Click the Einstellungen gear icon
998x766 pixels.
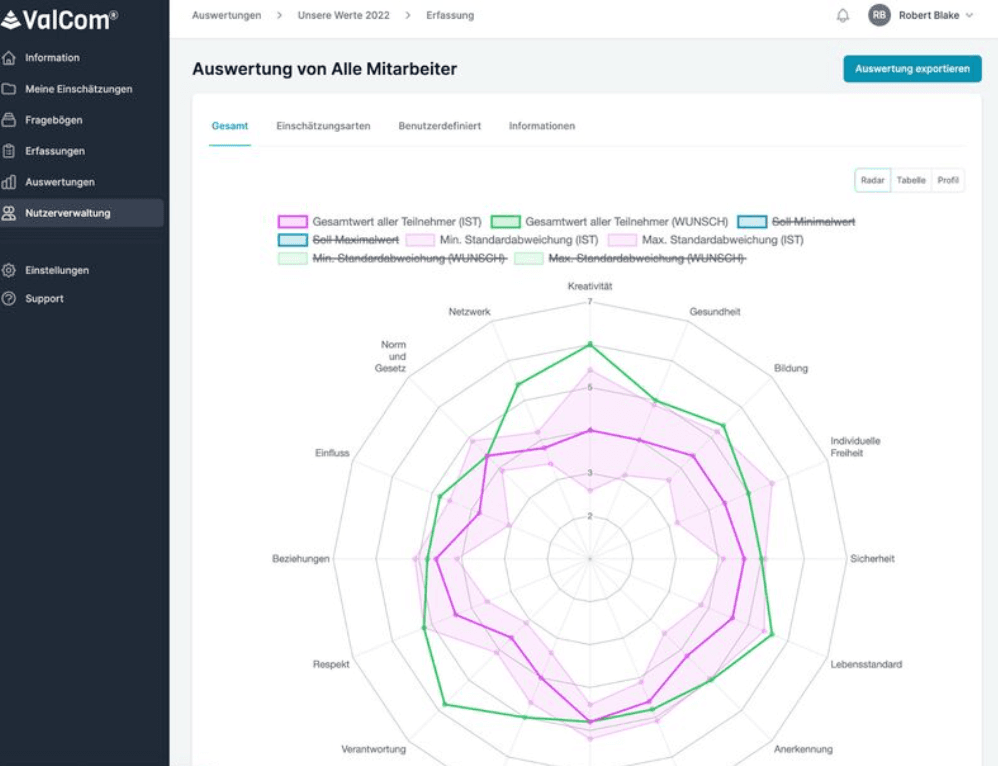(9, 270)
